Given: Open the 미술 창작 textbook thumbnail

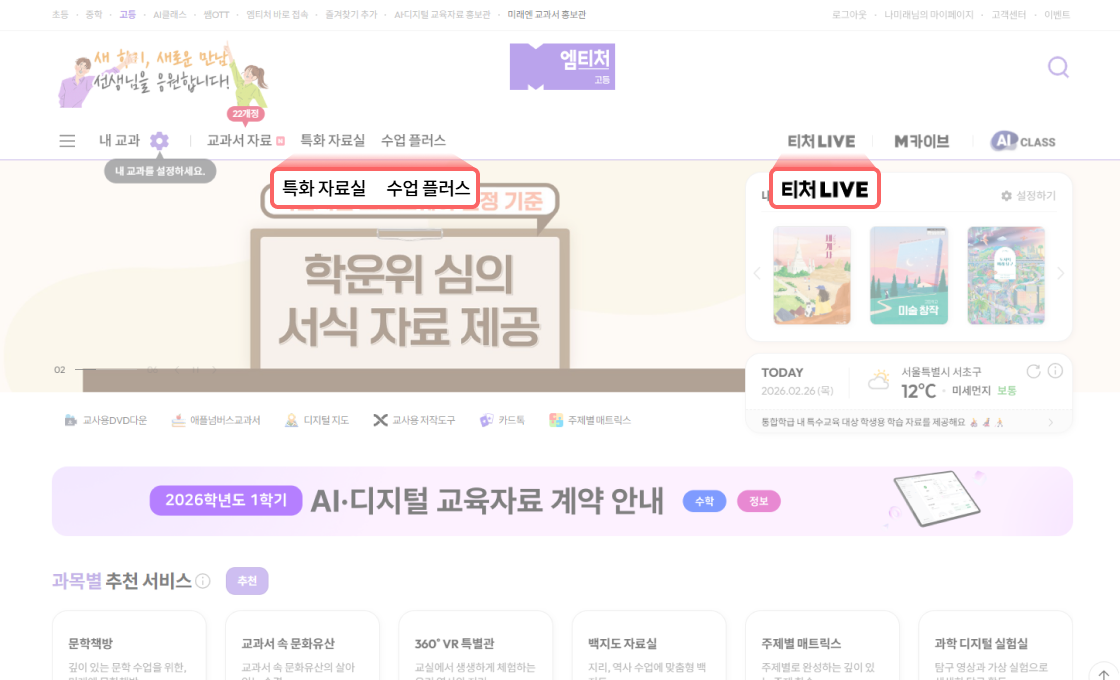Looking at the screenshot, I should click(x=909, y=275).
